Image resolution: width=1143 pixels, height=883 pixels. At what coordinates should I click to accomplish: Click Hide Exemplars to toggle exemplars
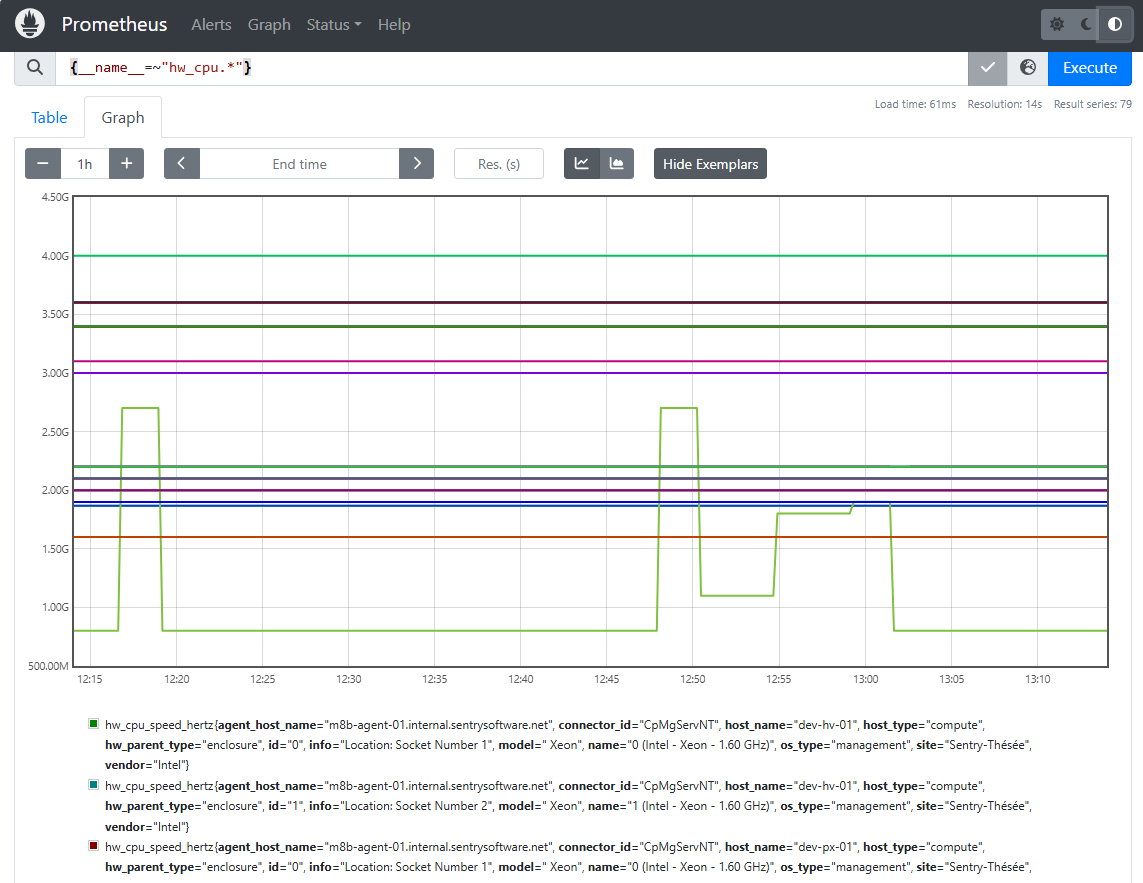(x=710, y=163)
